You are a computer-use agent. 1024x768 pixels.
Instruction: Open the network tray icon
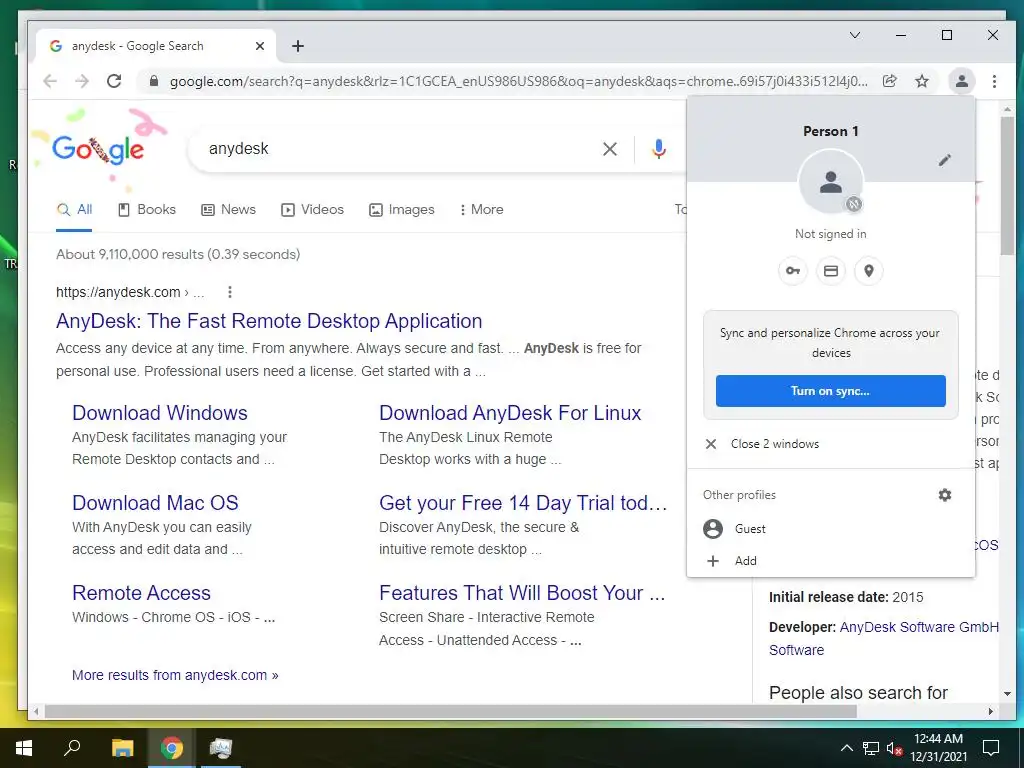[871, 748]
